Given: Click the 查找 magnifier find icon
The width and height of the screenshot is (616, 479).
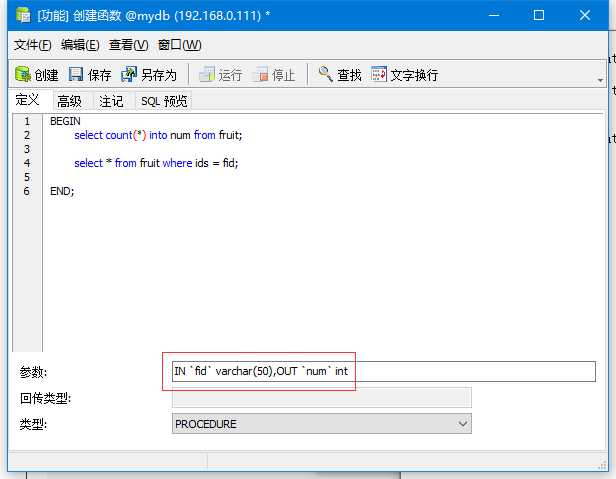Looking at the screenshot, I should (x=326, y=74).
